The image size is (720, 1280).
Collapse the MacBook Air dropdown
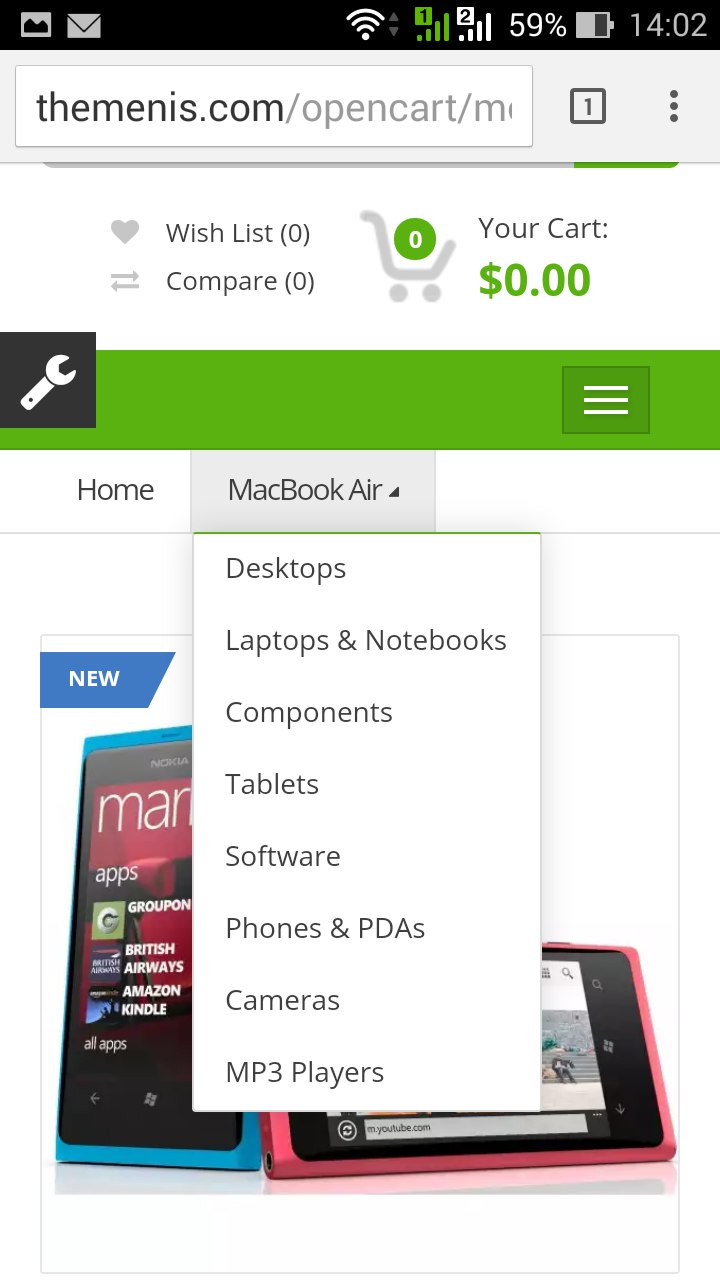(x=313, y=490)
